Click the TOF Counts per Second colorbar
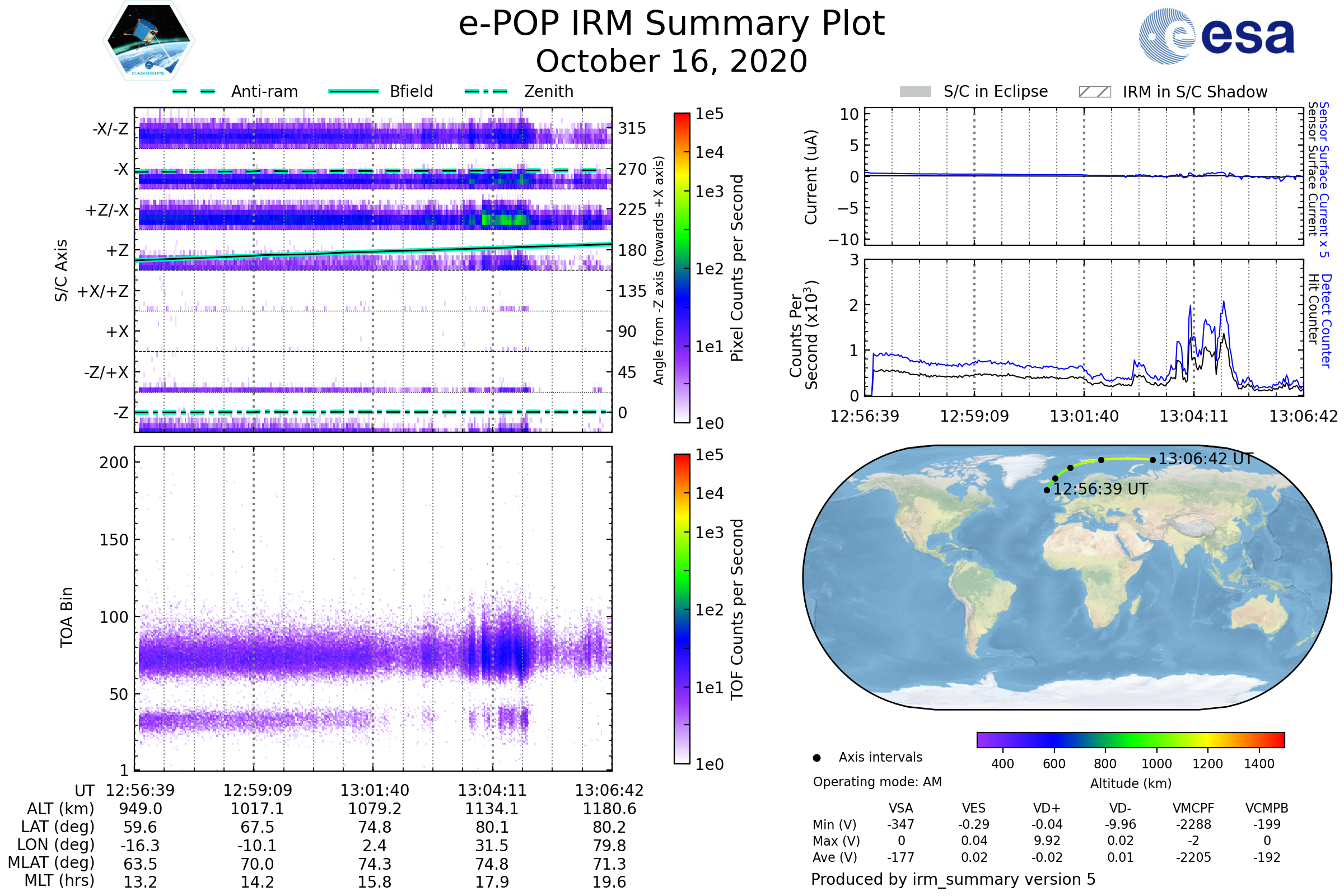Screen dimensions: 1344x896 682,609
